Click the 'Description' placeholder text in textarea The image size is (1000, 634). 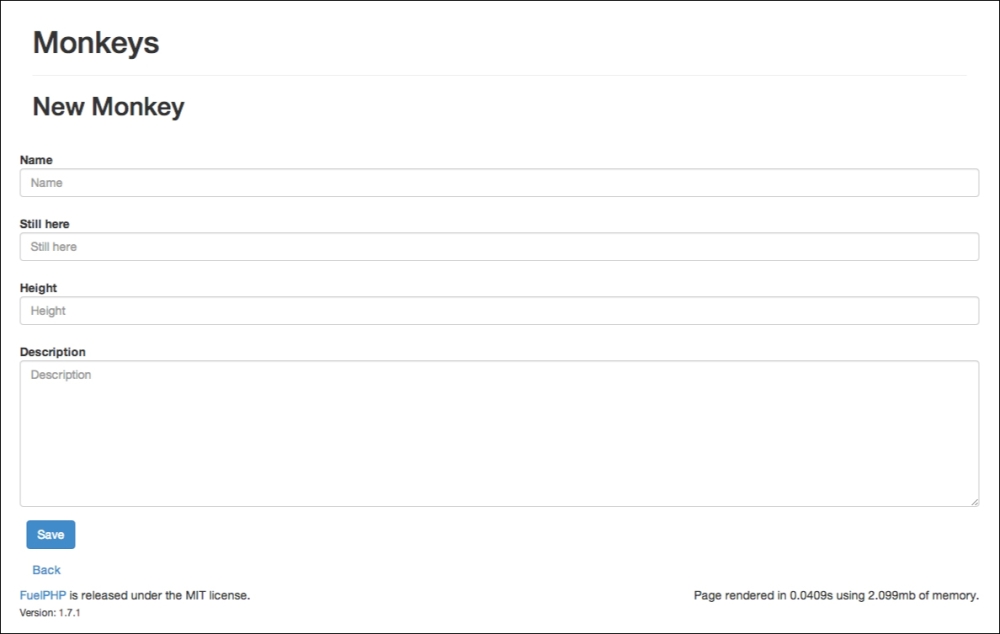(61, 375)
